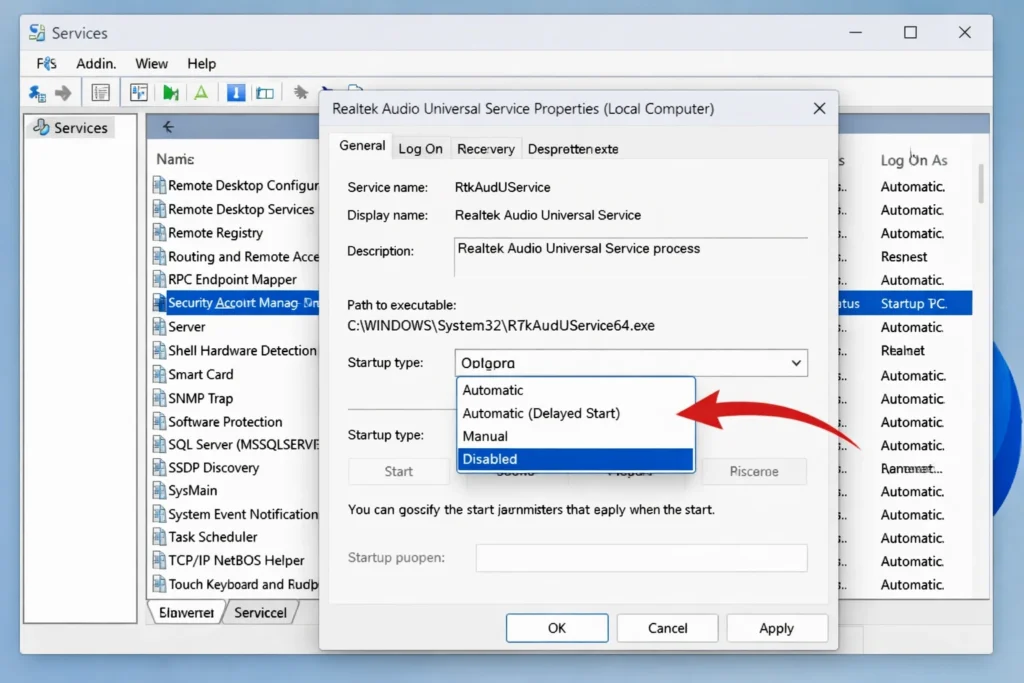
Task: Select Disabled from the startup type list
Action: (575, 459)
